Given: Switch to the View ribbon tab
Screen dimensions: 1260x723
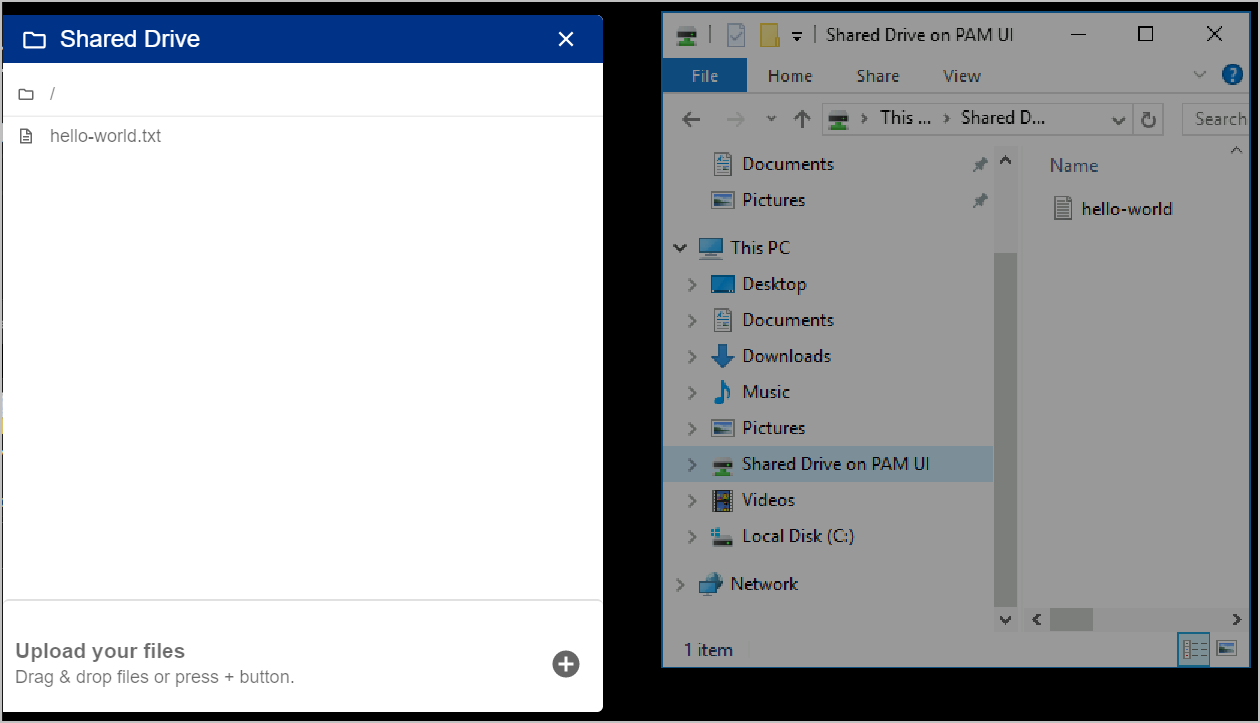Looking at the screenshot, I should click(x=961, y=75).
